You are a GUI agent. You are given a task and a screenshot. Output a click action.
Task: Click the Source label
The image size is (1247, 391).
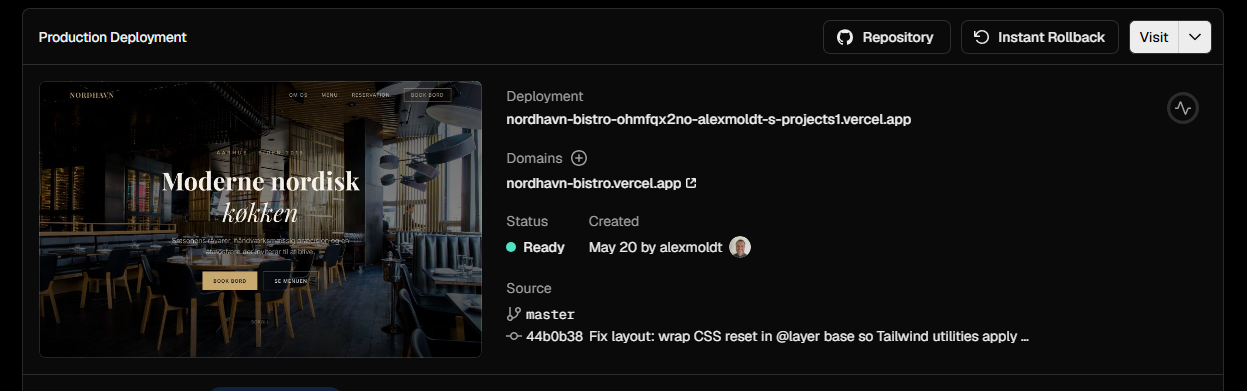coord(529,288)
